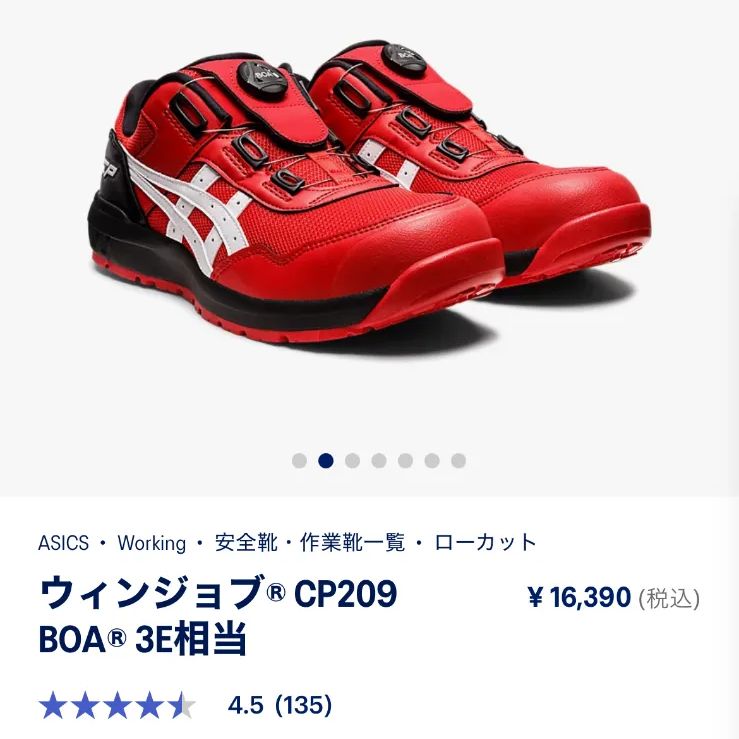
Task: Click the first rating star
Action: pyautogui.click(x=55, y=706)
